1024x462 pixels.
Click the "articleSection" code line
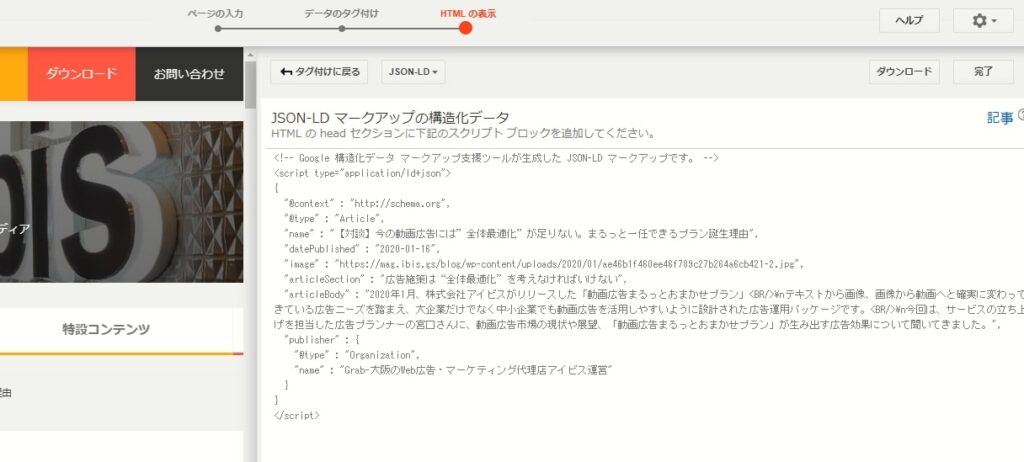point(455,279)
